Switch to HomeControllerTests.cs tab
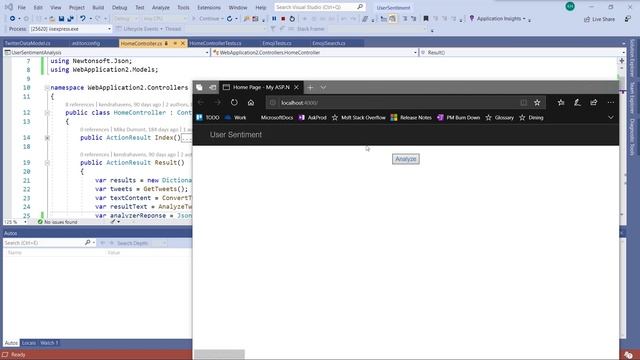Screen dimensions: 640x360 215,43
